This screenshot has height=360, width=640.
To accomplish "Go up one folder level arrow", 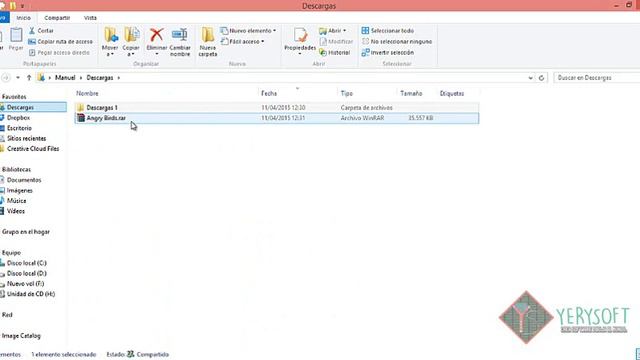I will coord(29,78).
